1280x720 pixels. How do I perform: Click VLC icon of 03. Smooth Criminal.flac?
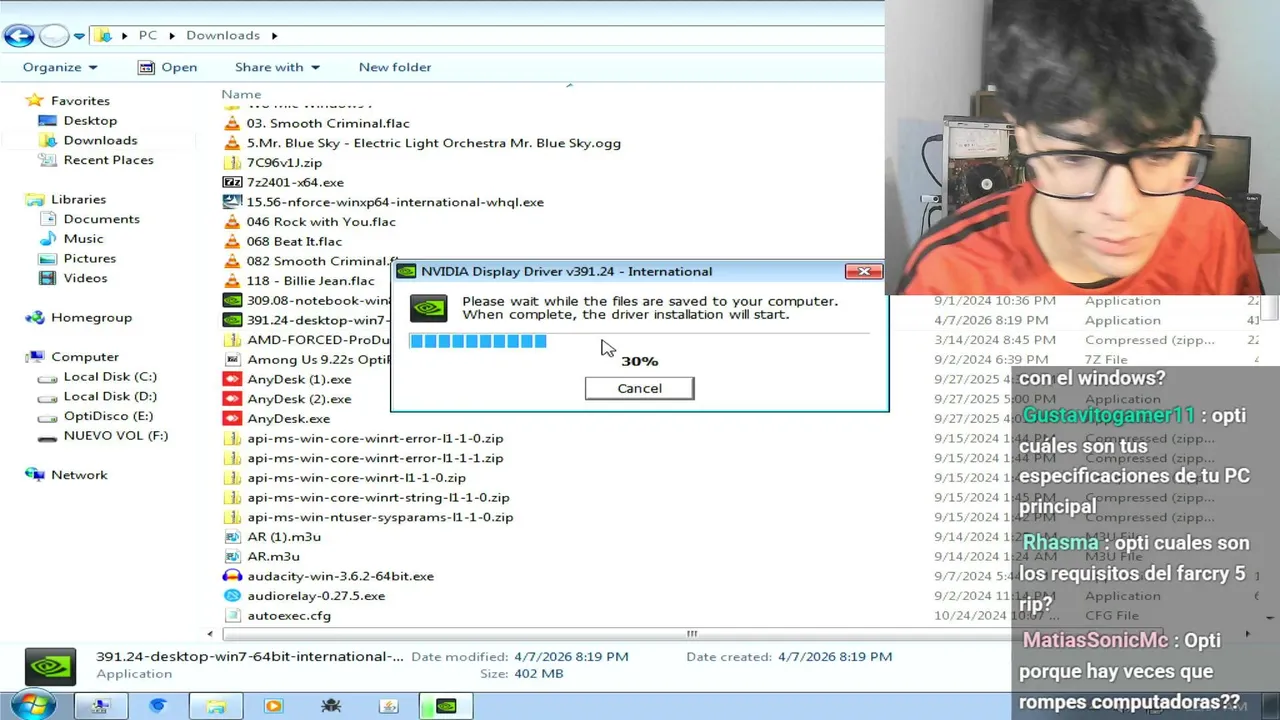click(x=232, y=123)
